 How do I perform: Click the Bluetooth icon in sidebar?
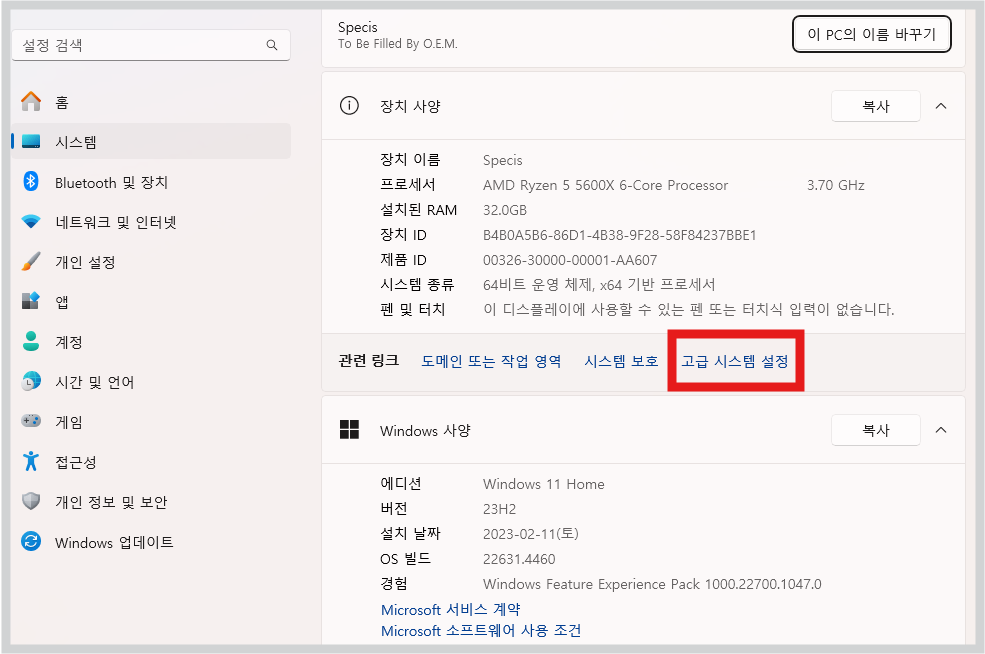(x=31, y=182)
